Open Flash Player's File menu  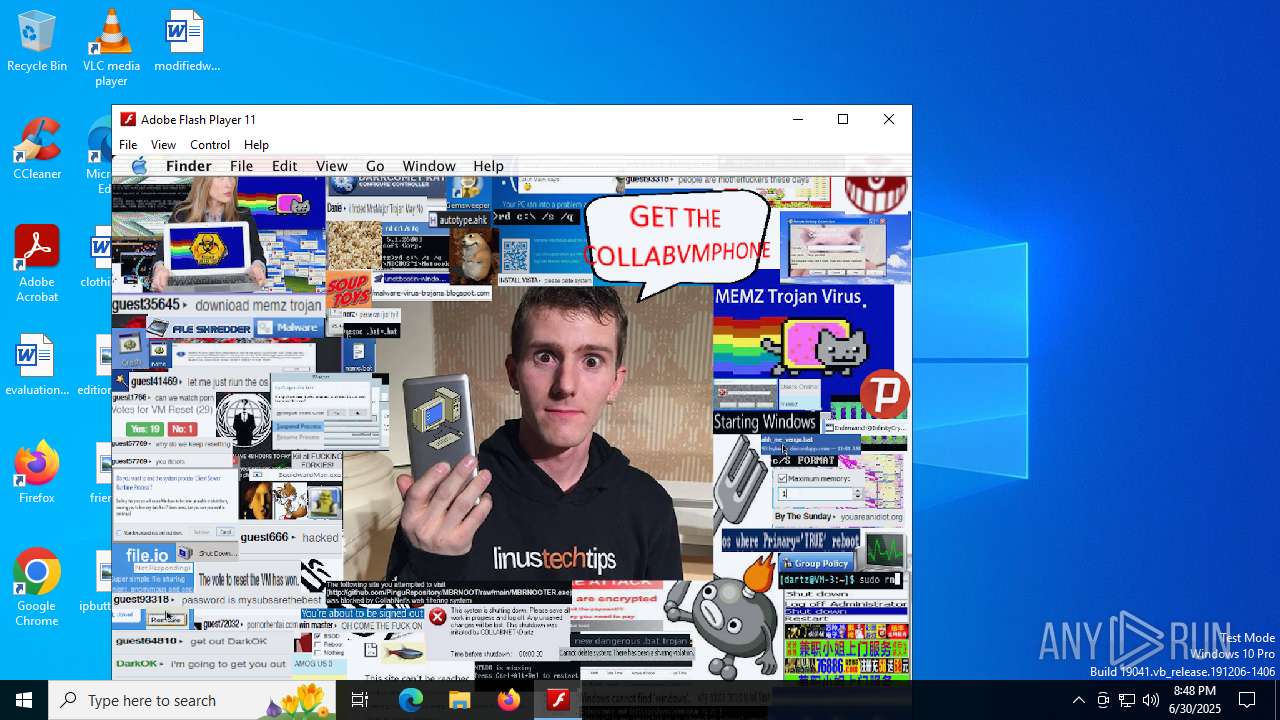tap(128, 145)
